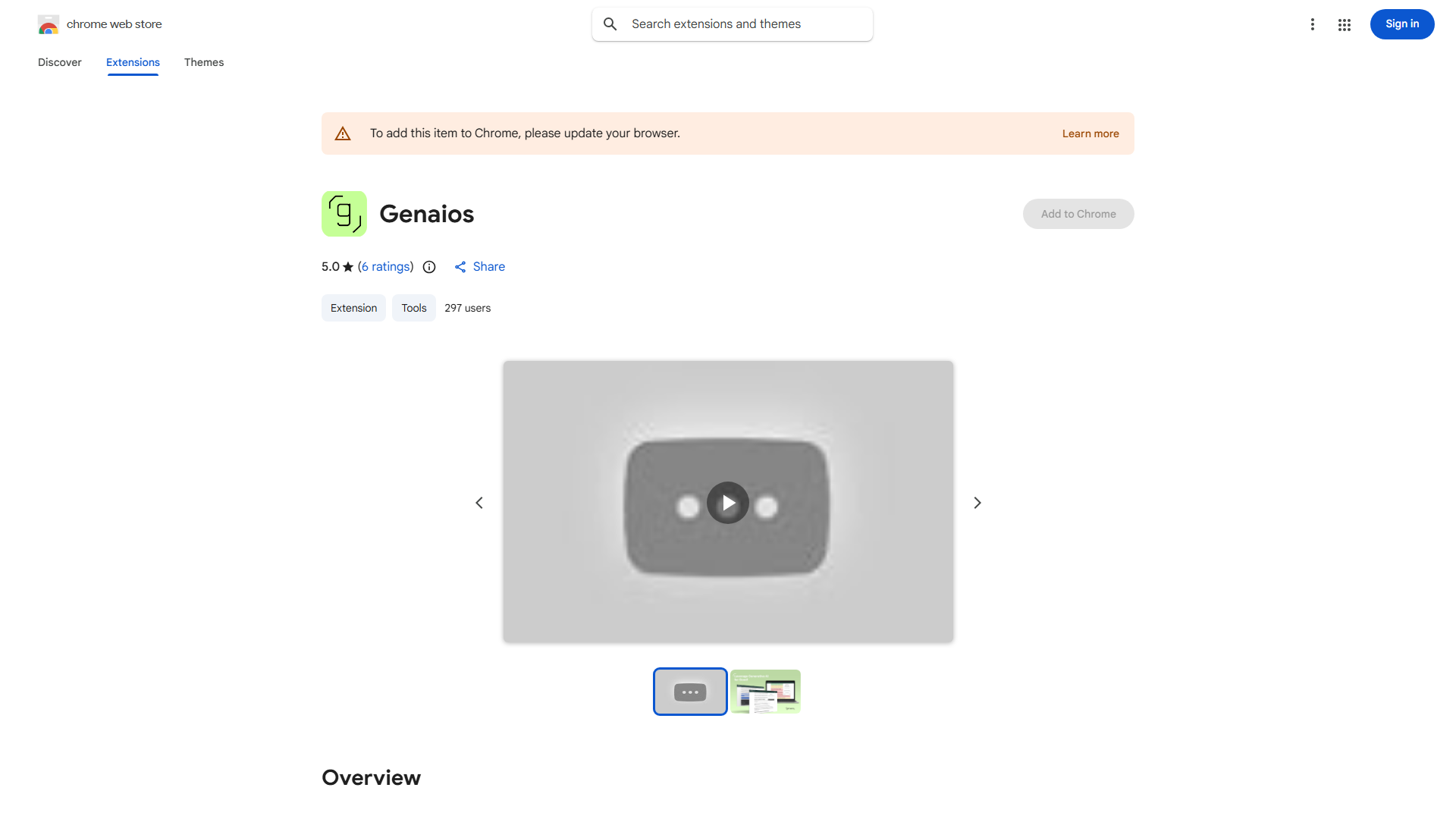Open the Google apps grid
1456x819 pixels.
click(x=1345, y=25)
